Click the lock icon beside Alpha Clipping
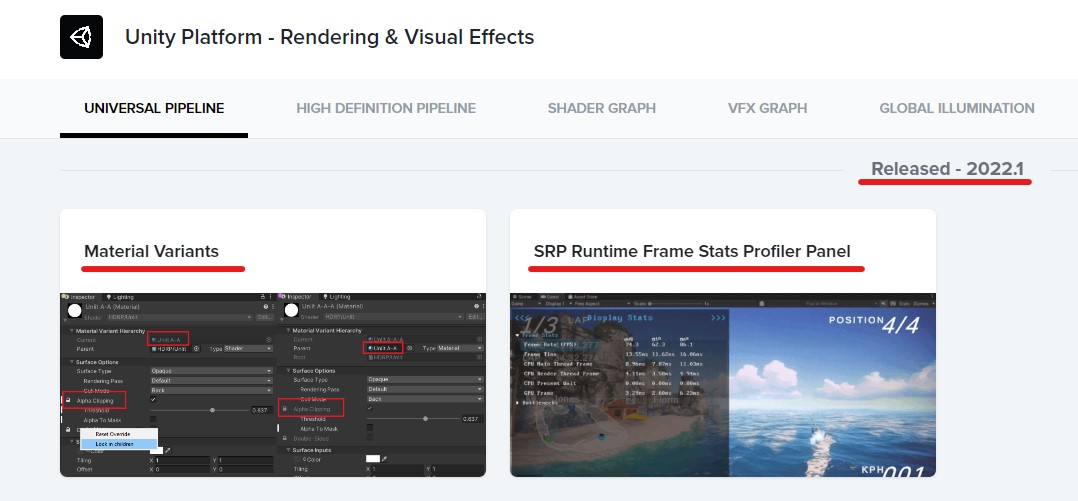 (68, 400)
